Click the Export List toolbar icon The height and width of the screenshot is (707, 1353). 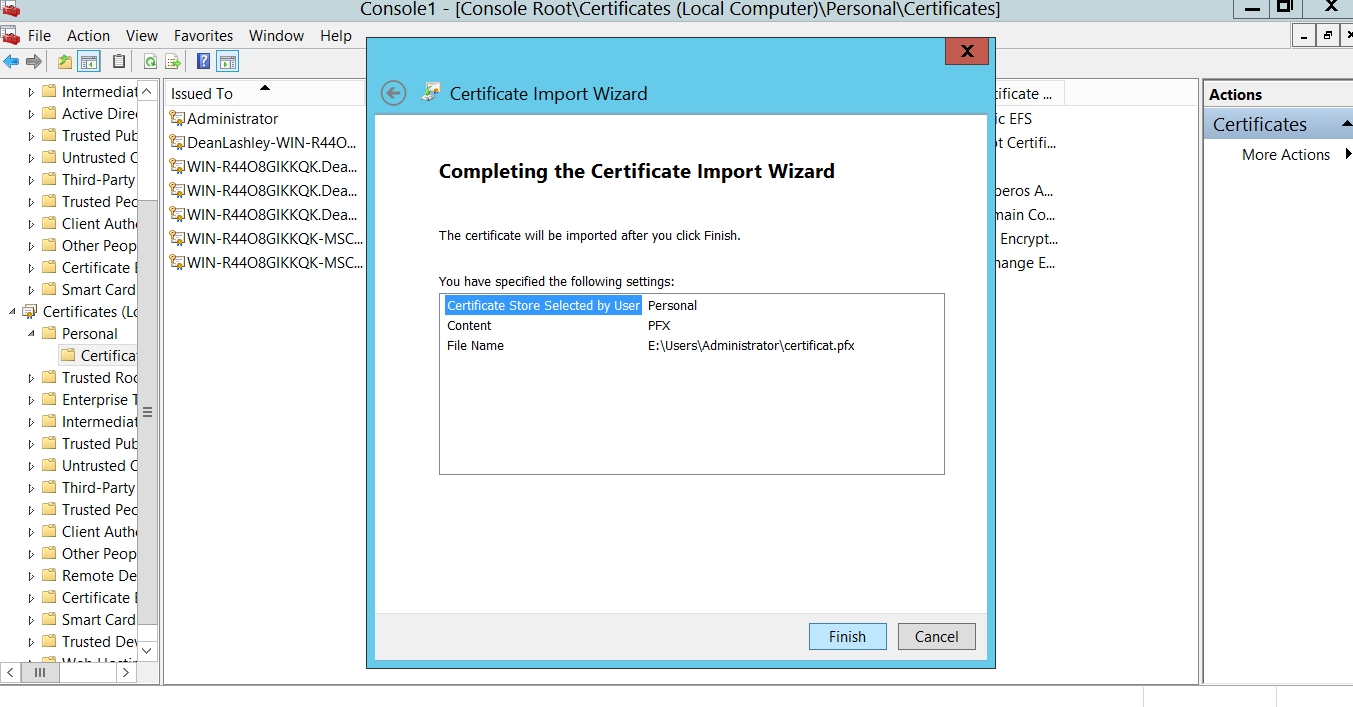173,62
